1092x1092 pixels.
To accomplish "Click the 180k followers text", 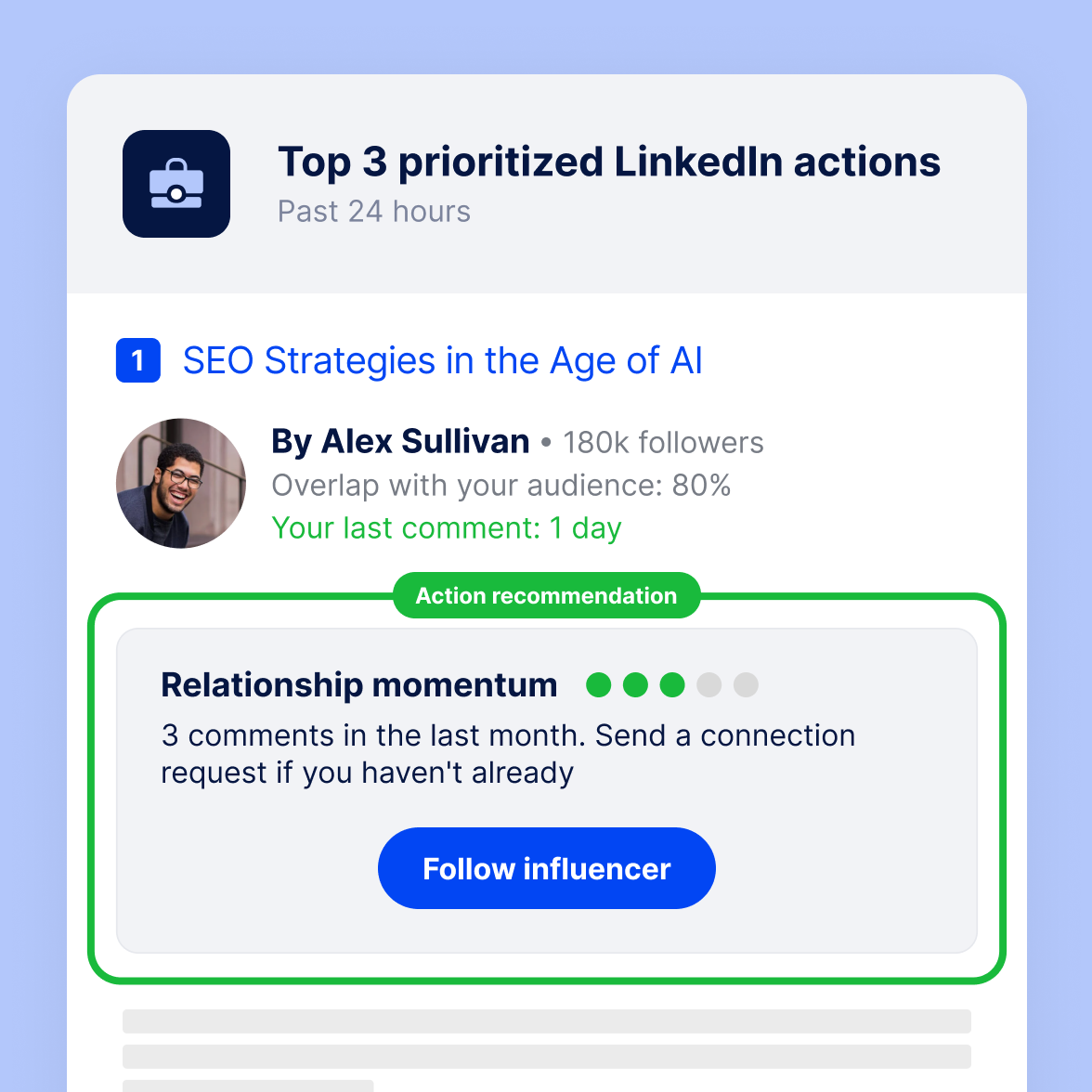I will click(663, 443).
